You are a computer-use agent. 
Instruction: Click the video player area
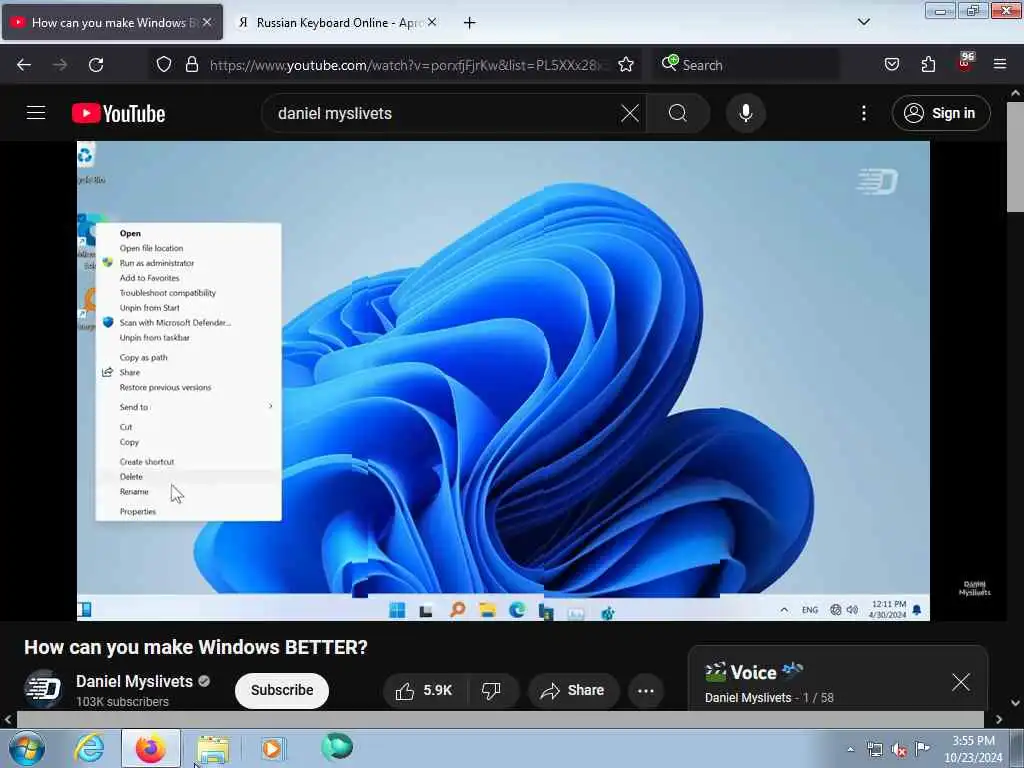(503, 380)
